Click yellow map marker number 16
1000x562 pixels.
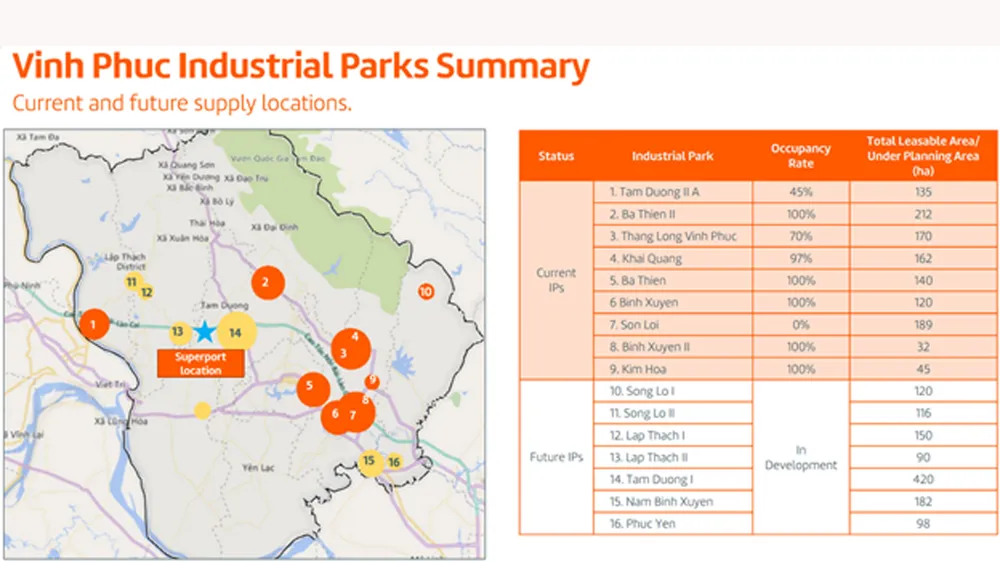pos(394,462)
